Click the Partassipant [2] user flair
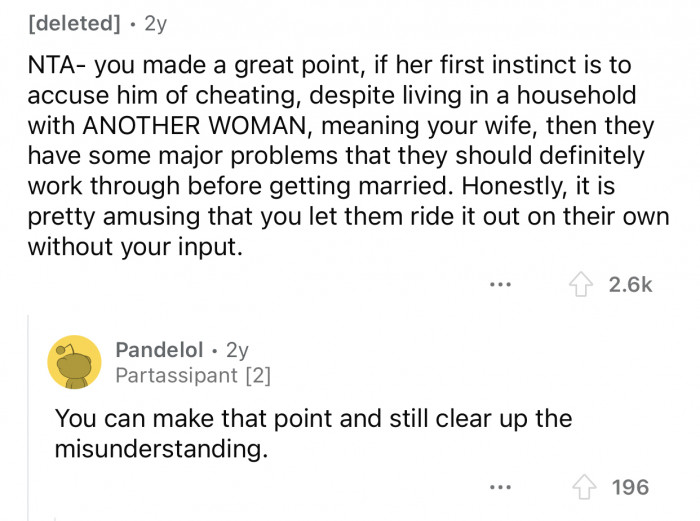The width and height of the screenshot is (700, 521). (193, 376)
